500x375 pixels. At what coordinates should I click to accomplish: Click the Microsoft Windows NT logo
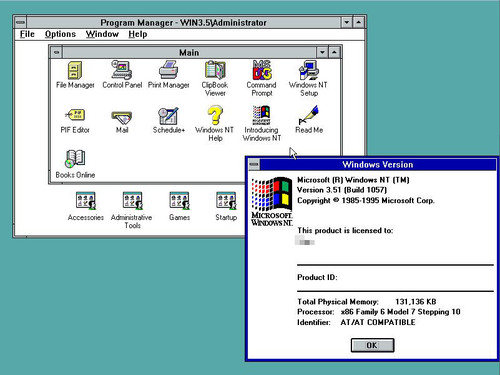(x=272, y=202)
